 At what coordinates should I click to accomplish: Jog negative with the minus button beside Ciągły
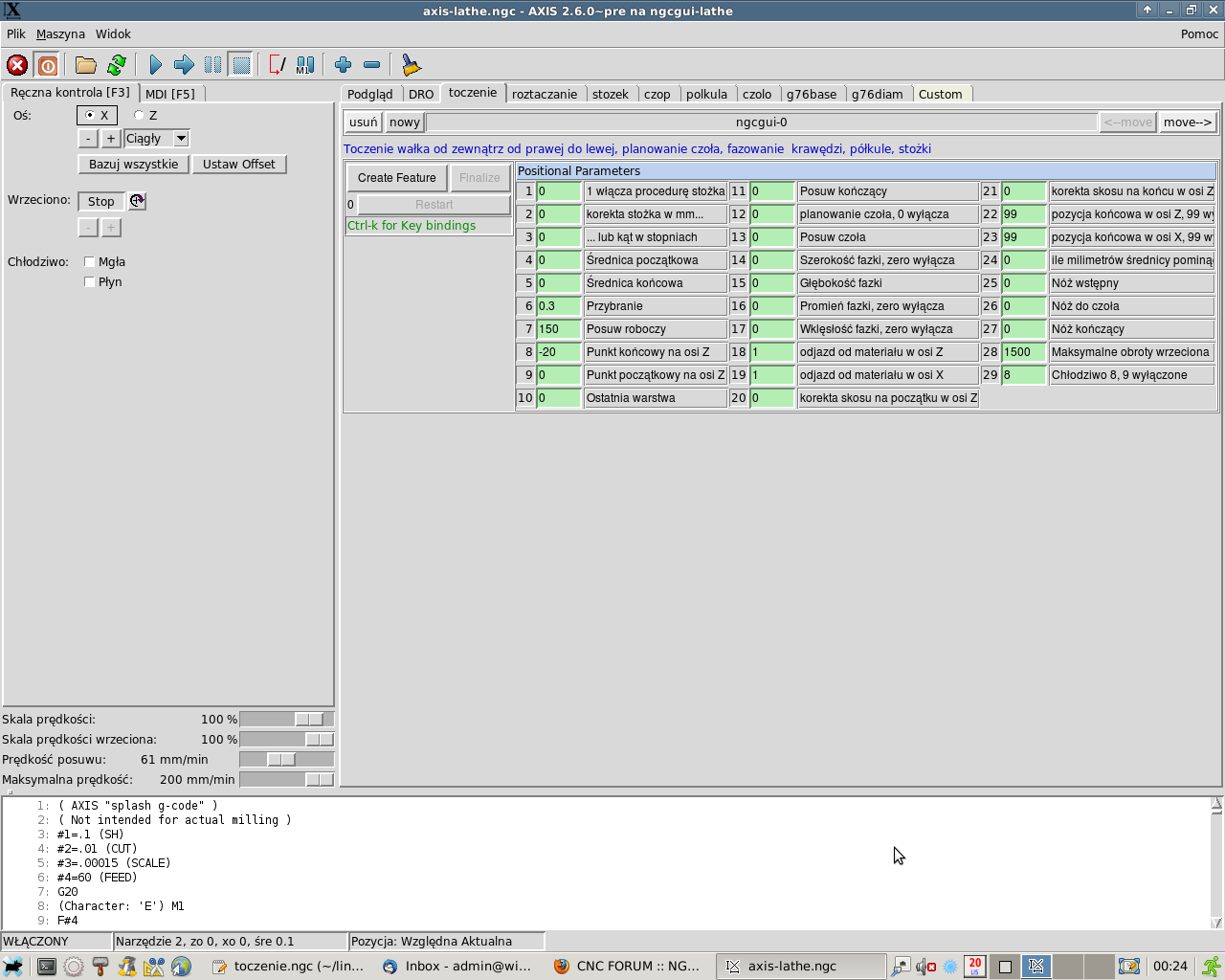88,139
